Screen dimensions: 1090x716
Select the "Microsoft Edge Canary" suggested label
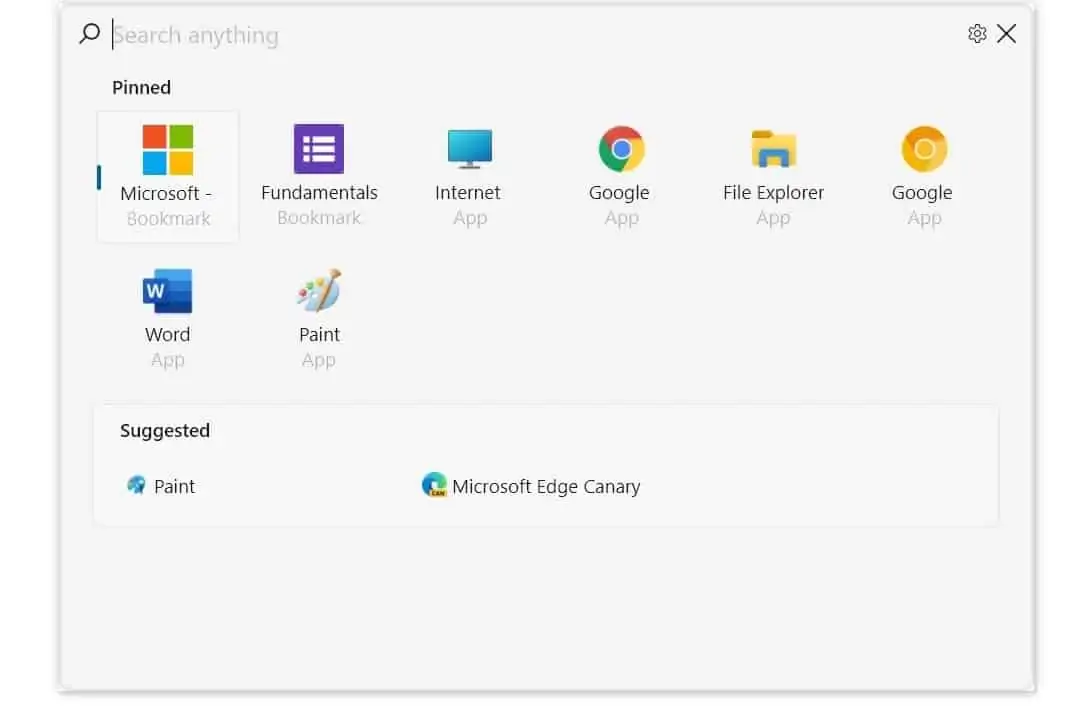tap(546, 487)
